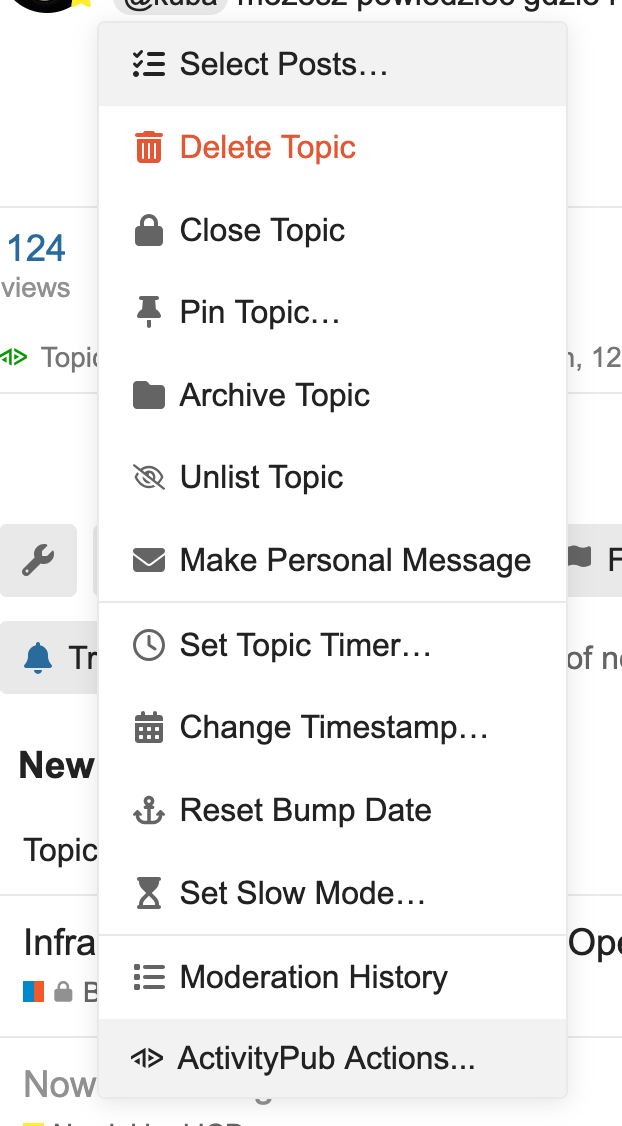Screen dimensions: 622x1126
Task: Click the wrench admin actions button
Action: [38, 560]
